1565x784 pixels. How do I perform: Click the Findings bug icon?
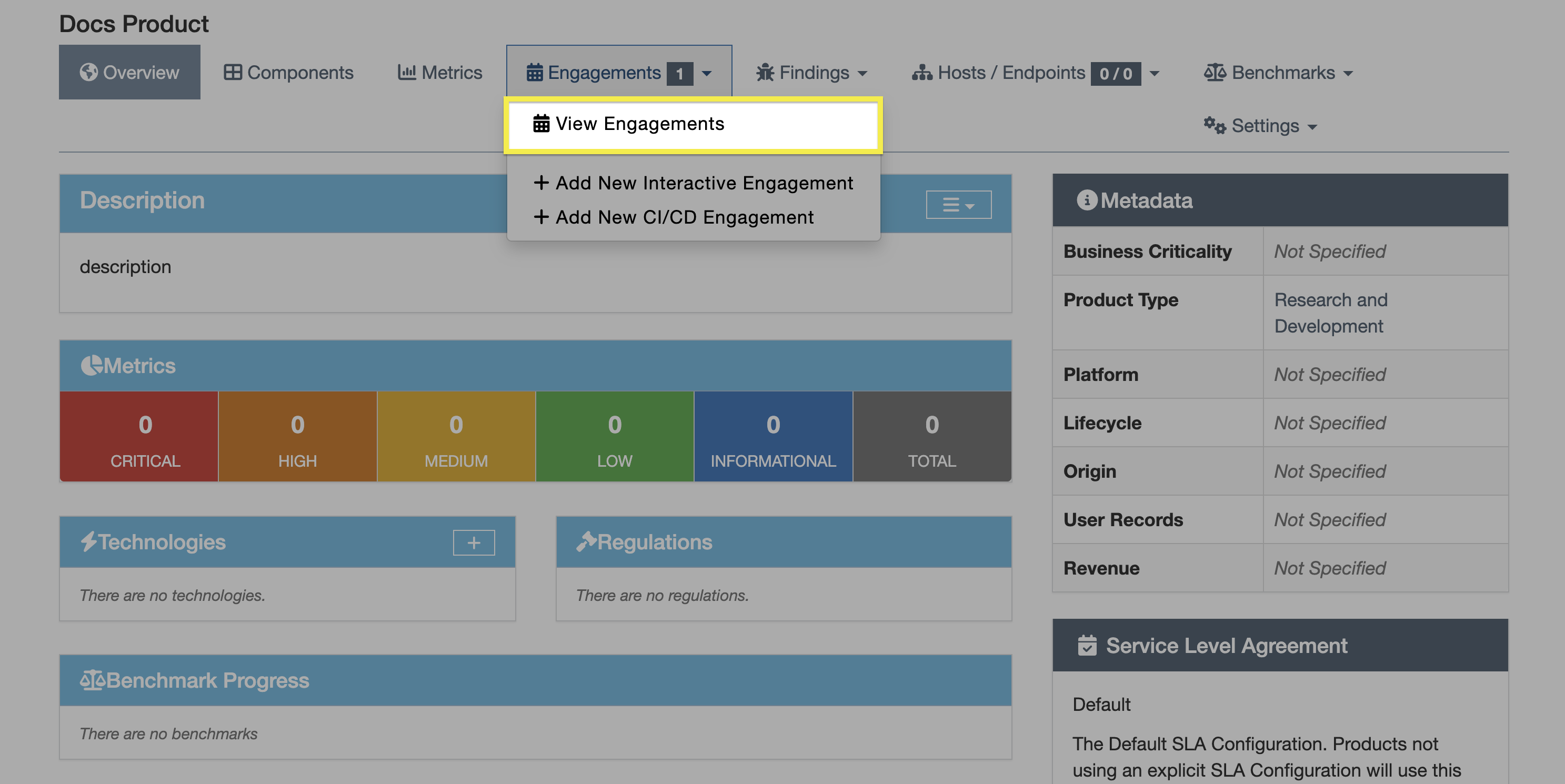coord(765,72)
